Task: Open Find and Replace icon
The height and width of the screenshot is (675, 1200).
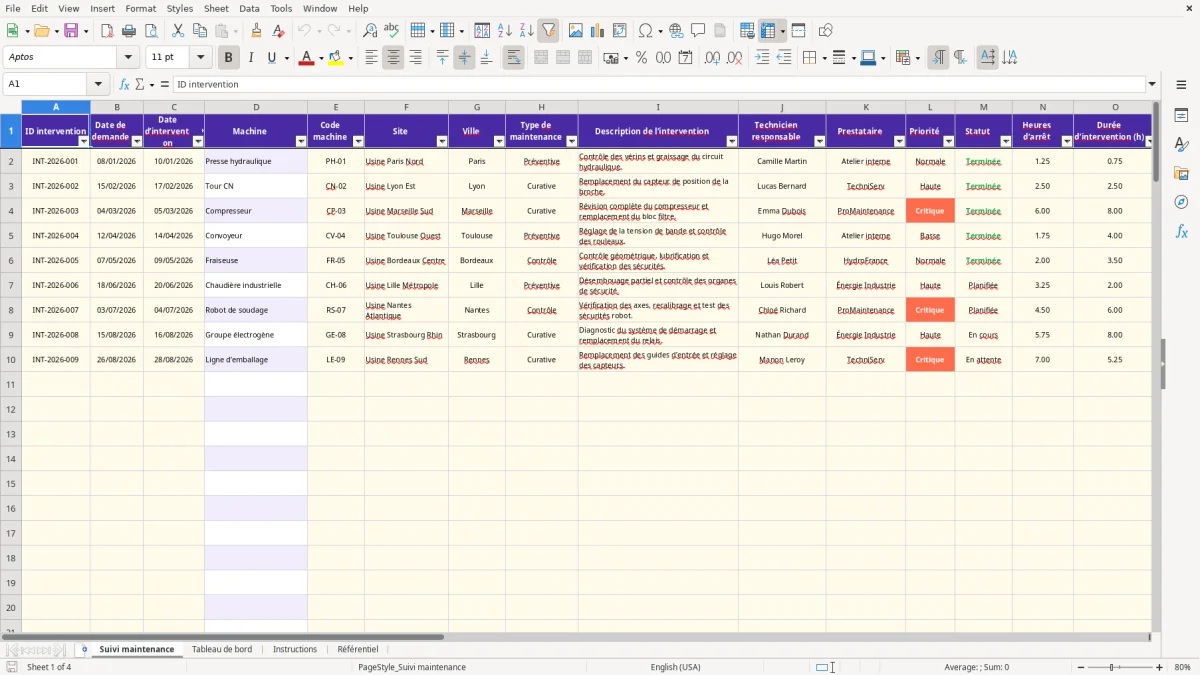Action: click(370, 31)
